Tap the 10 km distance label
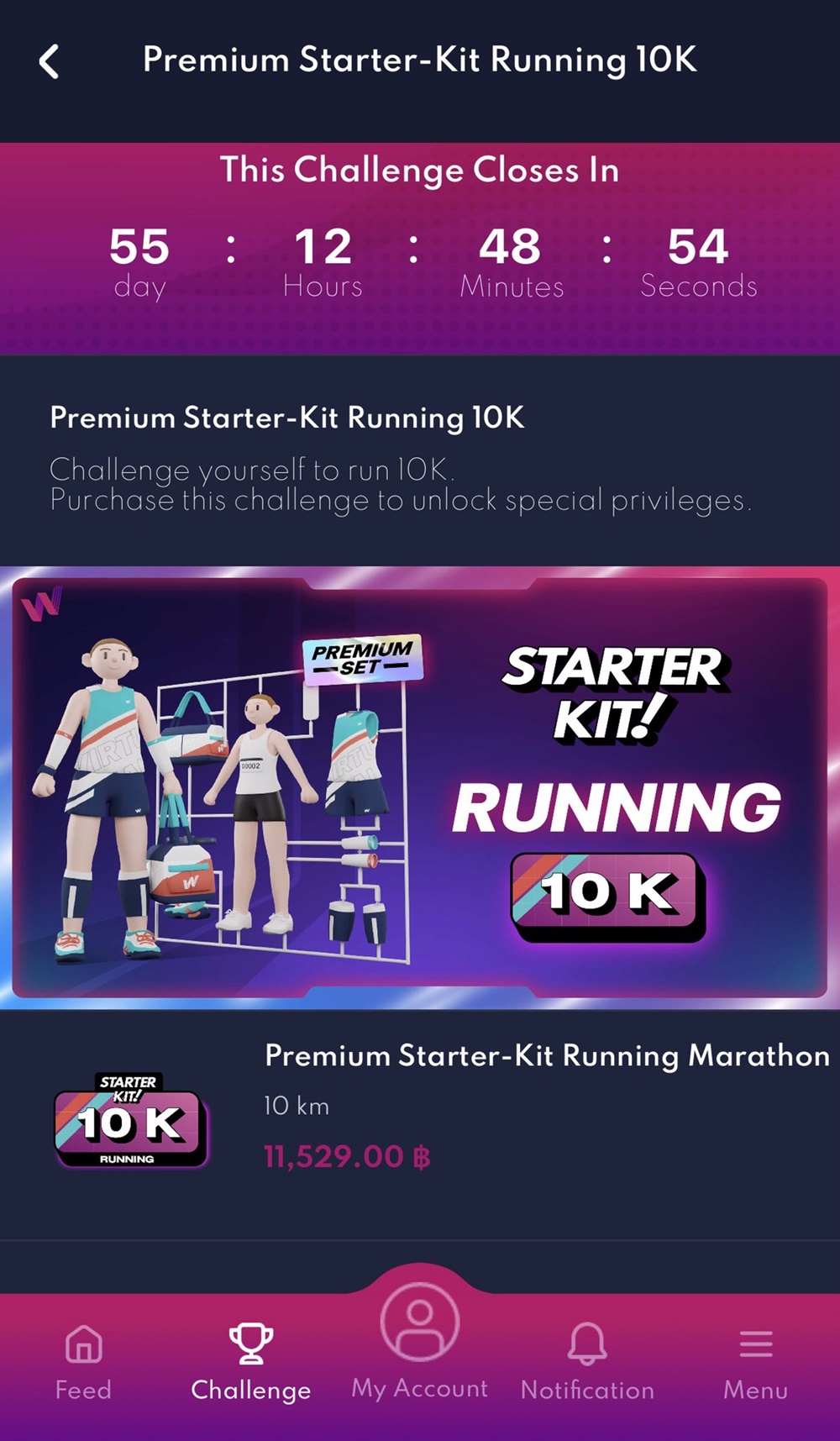This screenshot has height=1441, width=840. [297, 1106]
